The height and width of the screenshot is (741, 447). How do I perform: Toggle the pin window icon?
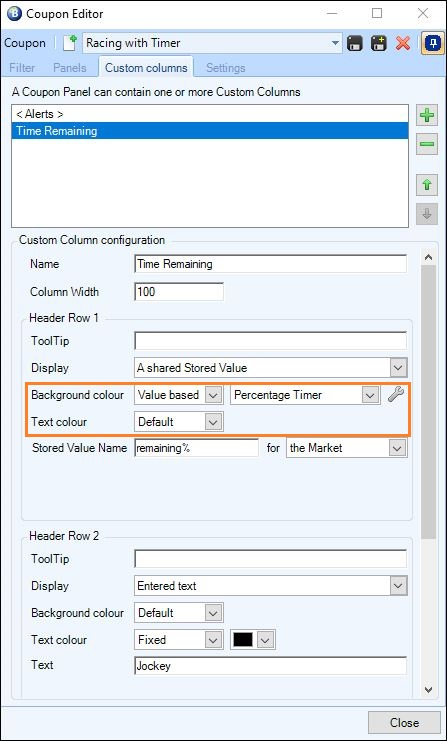(x=433, y=43)
